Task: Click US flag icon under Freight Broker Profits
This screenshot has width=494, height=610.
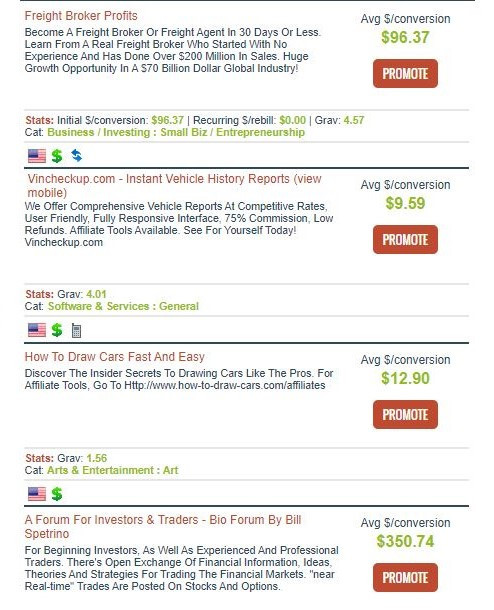Action: 37,156
